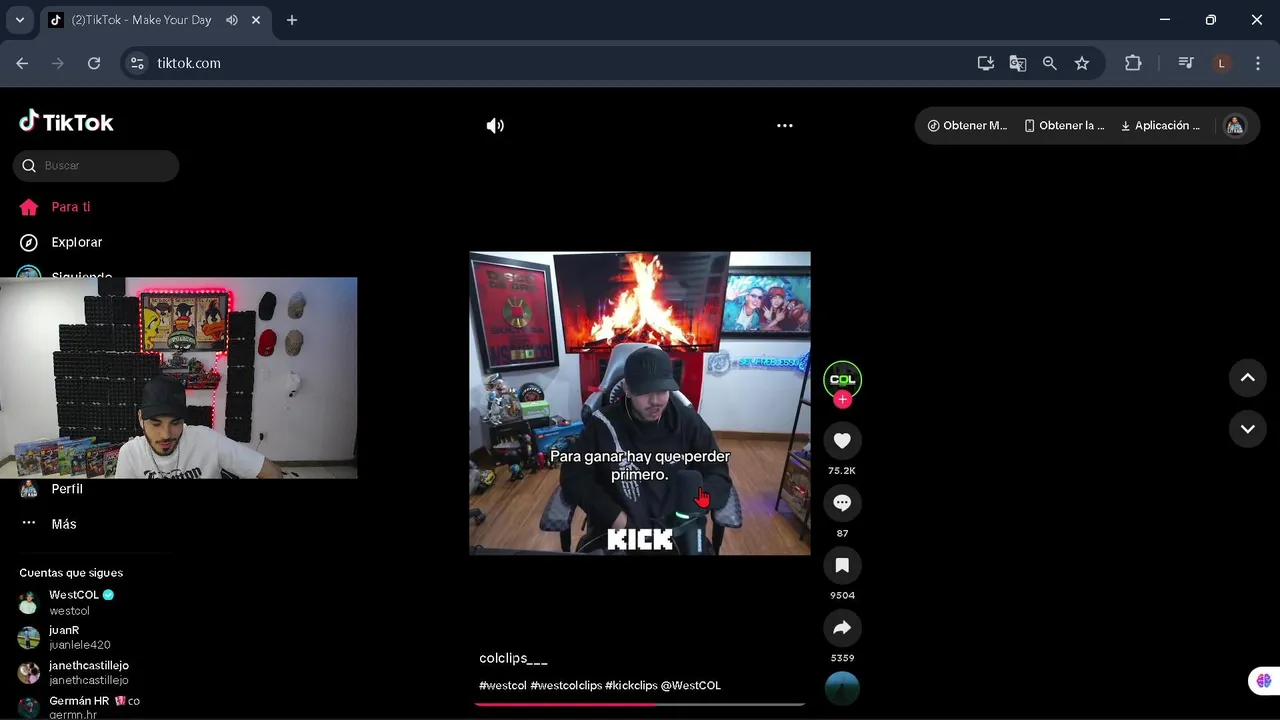
Task: Click the Aplicación download button
Action: click(x=1160, y=126)
